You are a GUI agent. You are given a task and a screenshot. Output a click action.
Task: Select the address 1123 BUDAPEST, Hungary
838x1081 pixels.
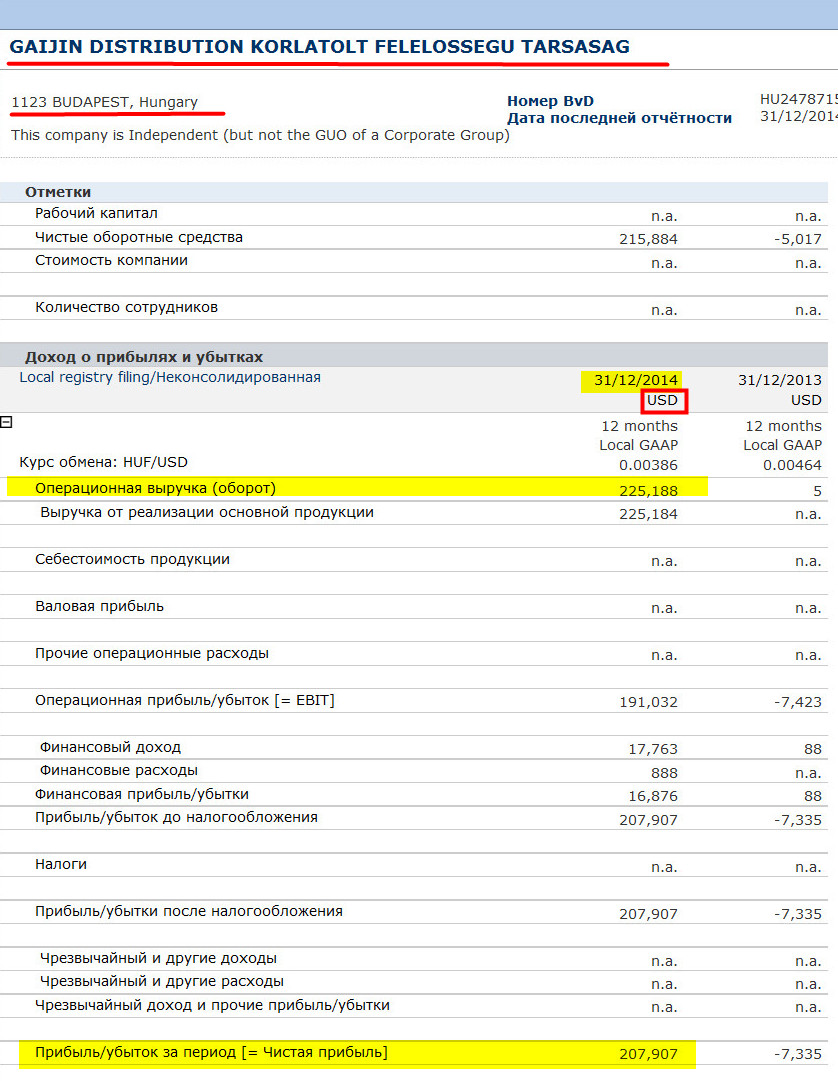click(104, 102)
